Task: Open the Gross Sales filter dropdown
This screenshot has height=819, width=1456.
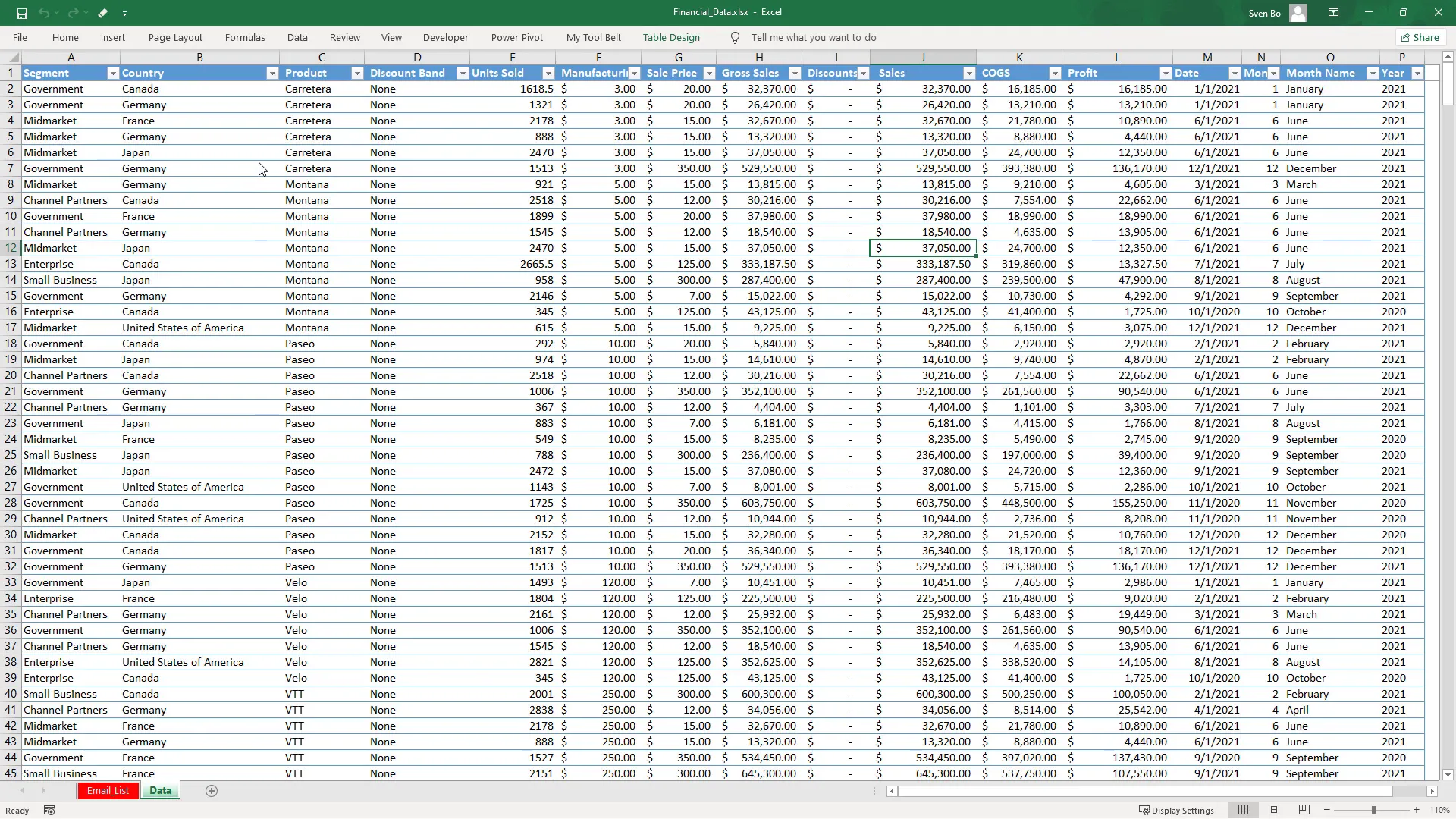Action: point(795,74)
